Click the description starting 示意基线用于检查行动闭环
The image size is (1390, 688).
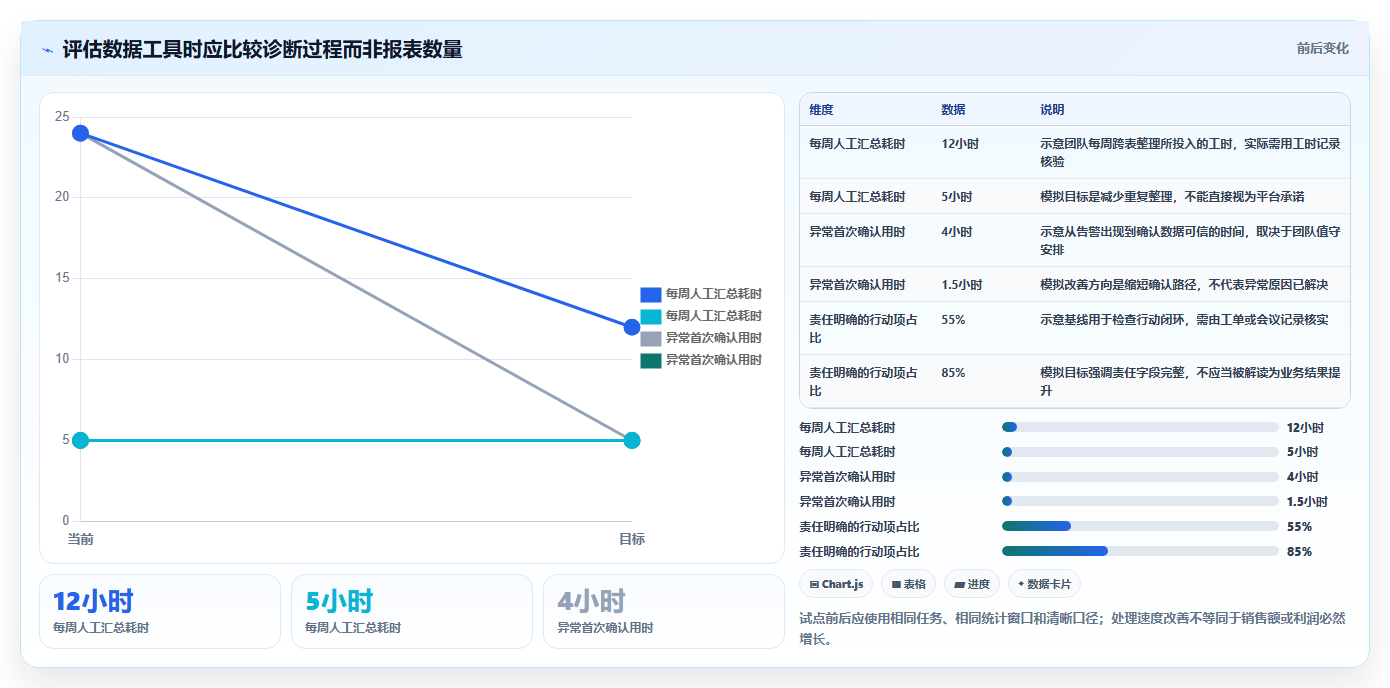click(x=1184, y=320)
